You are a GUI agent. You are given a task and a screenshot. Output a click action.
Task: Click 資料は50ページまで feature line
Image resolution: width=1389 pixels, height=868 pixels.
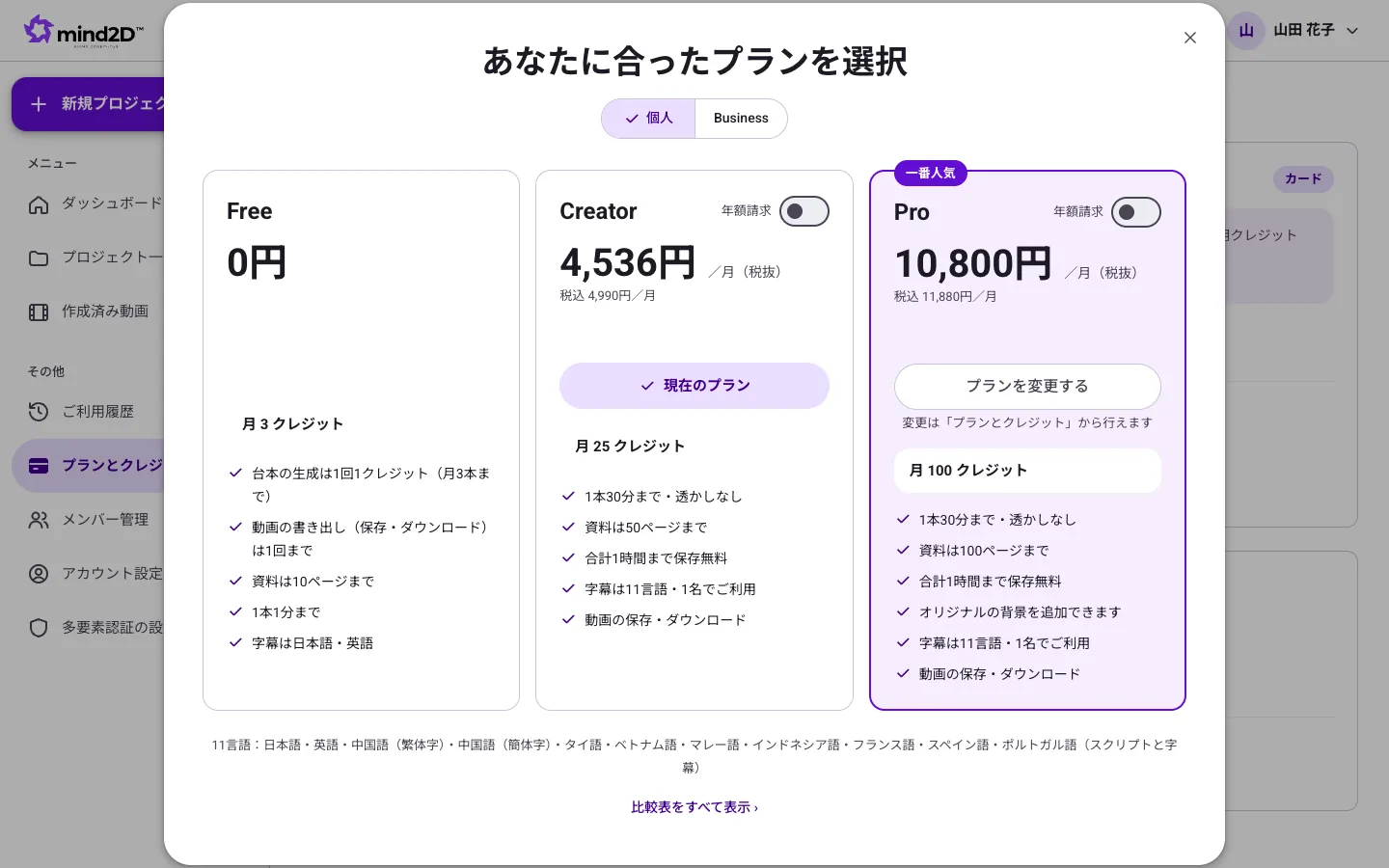click(645, 528)
